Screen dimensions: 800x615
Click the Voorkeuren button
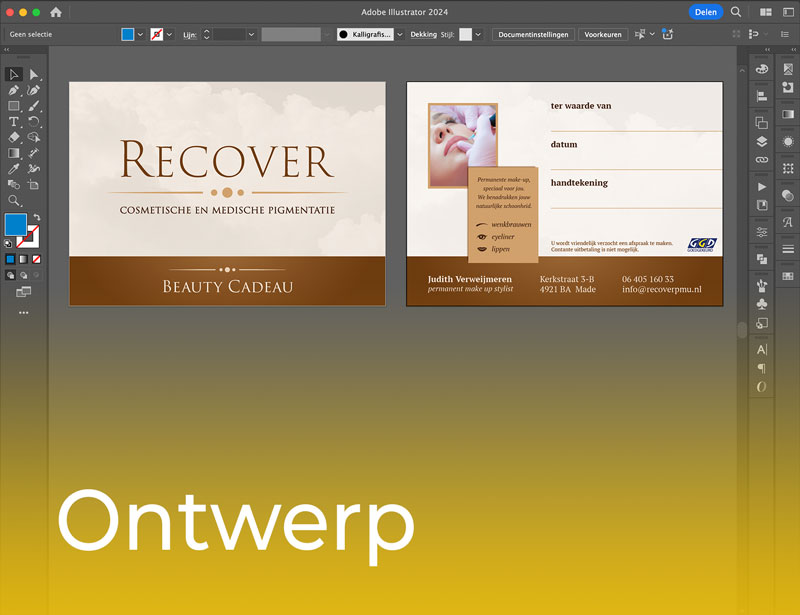(603, 34)
